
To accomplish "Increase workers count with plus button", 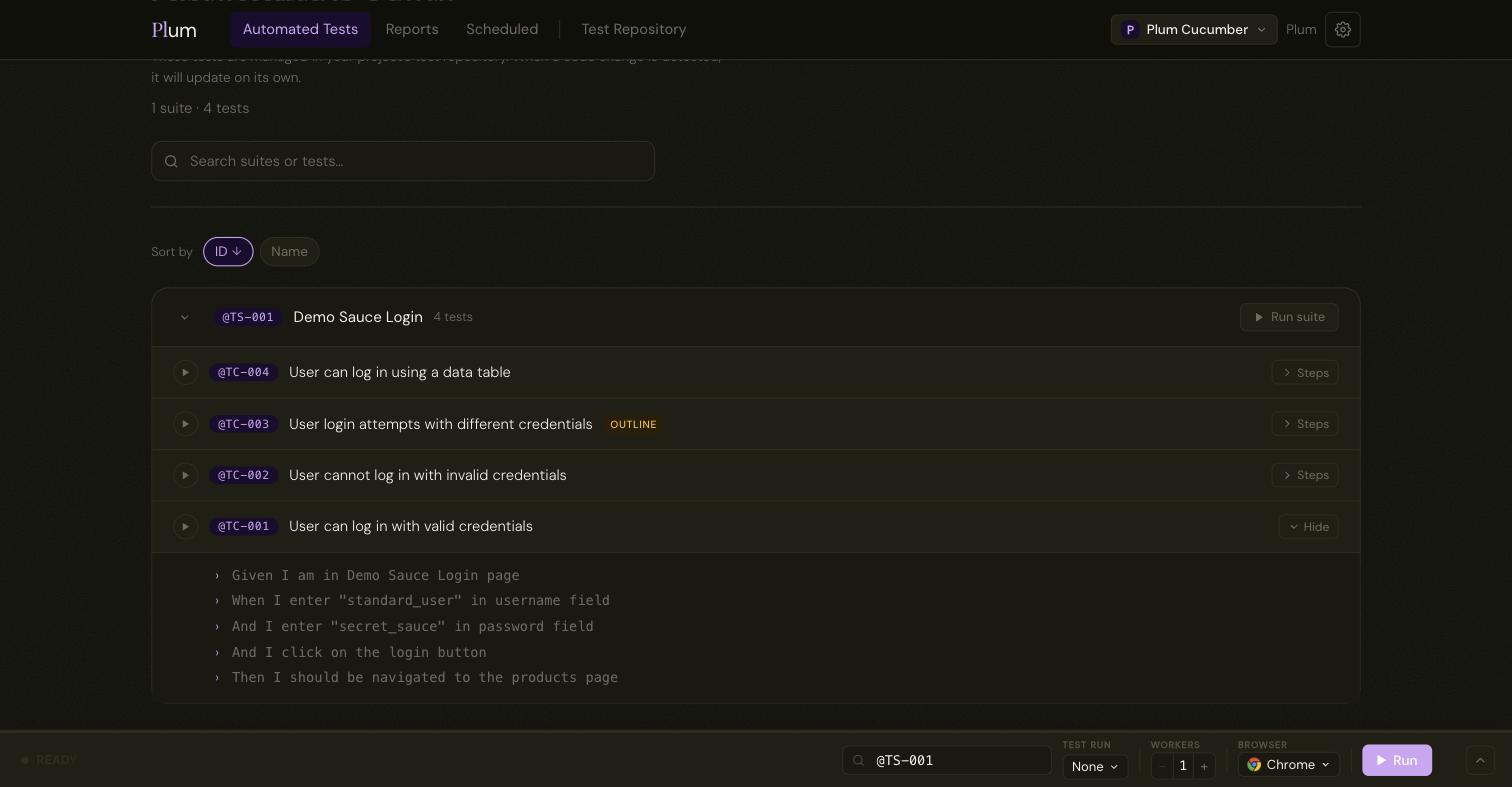I will [x=1204, y=766].
